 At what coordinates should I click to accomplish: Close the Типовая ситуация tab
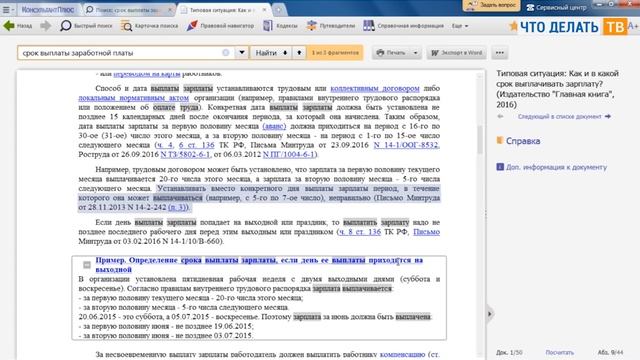click(x=264, y=9)
